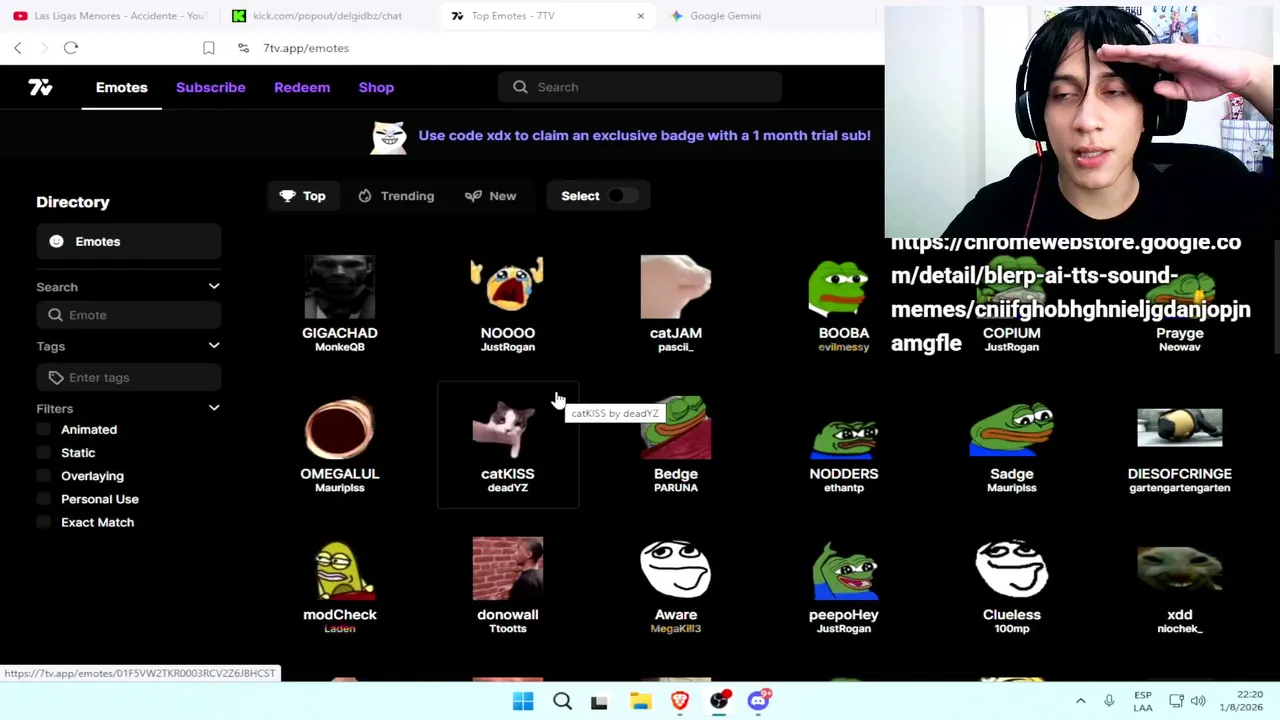Viewport: 1280px width, 720px height.
Task: Click the magnifier icon in the header search
Action: tap(520, 87)
